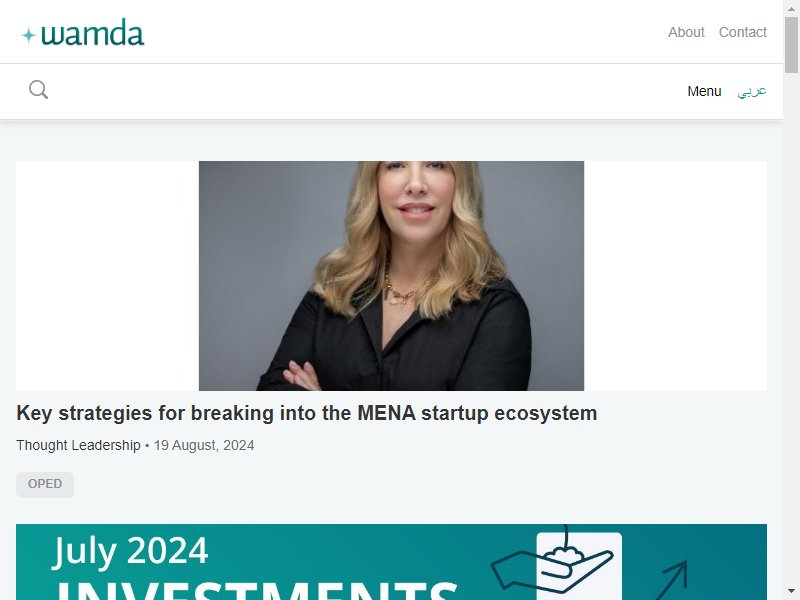
Task: Open 'Key strategies for breaking into the MENA' headline
Action: coord(307,413)
